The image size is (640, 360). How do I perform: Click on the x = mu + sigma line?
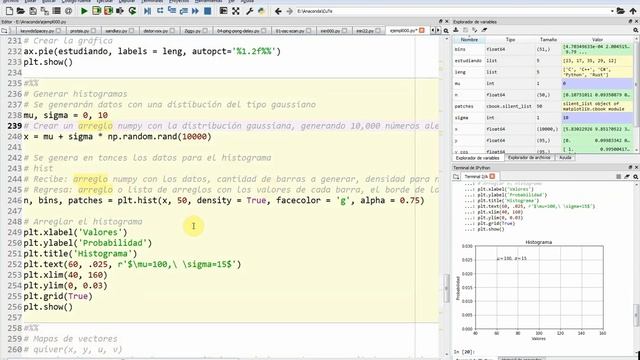click(x=117, y=136)
